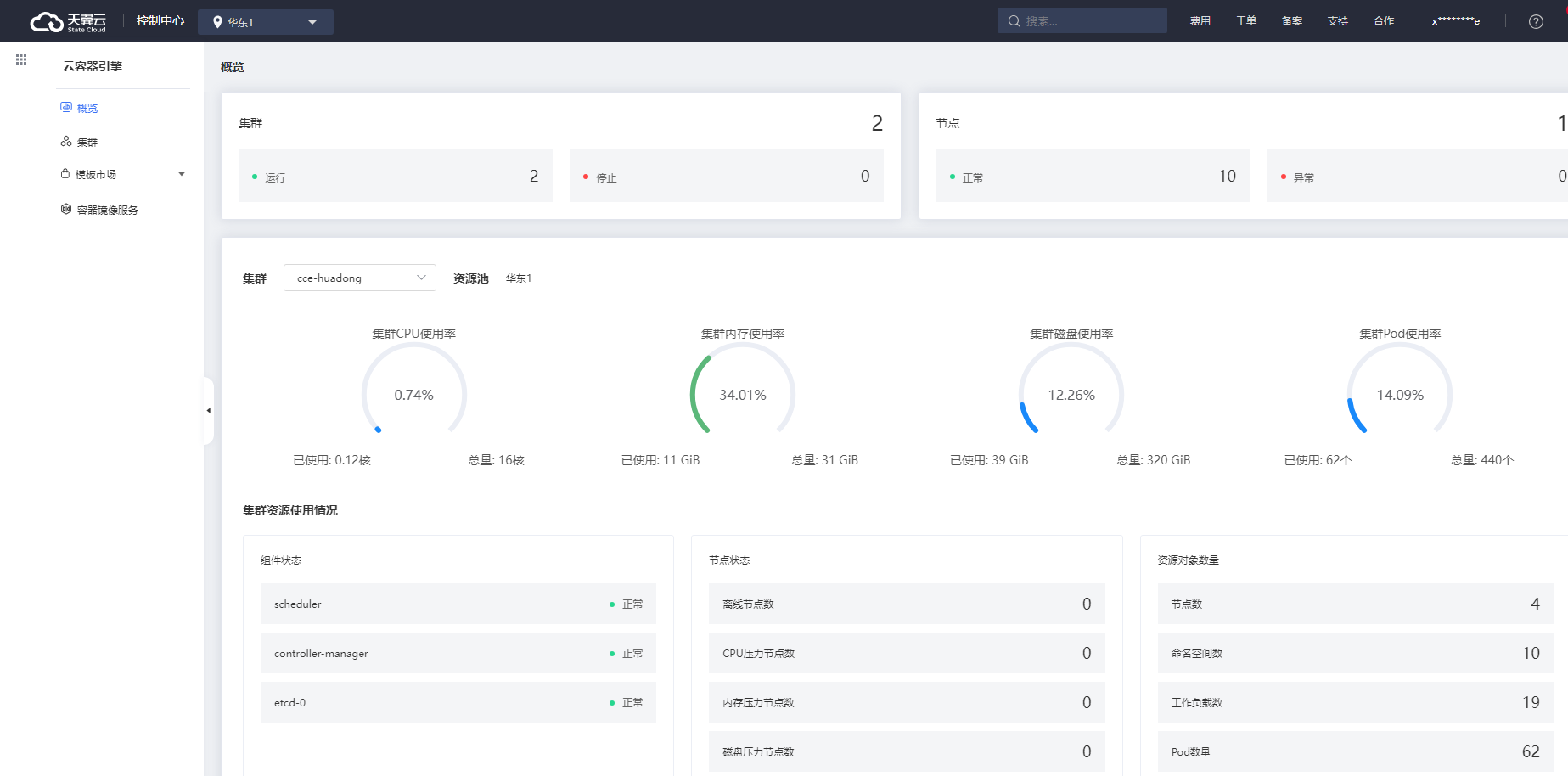Click the 集群 cluster sidebar icon
Viewport: 1568px width, 776px height.
[66, 141]
